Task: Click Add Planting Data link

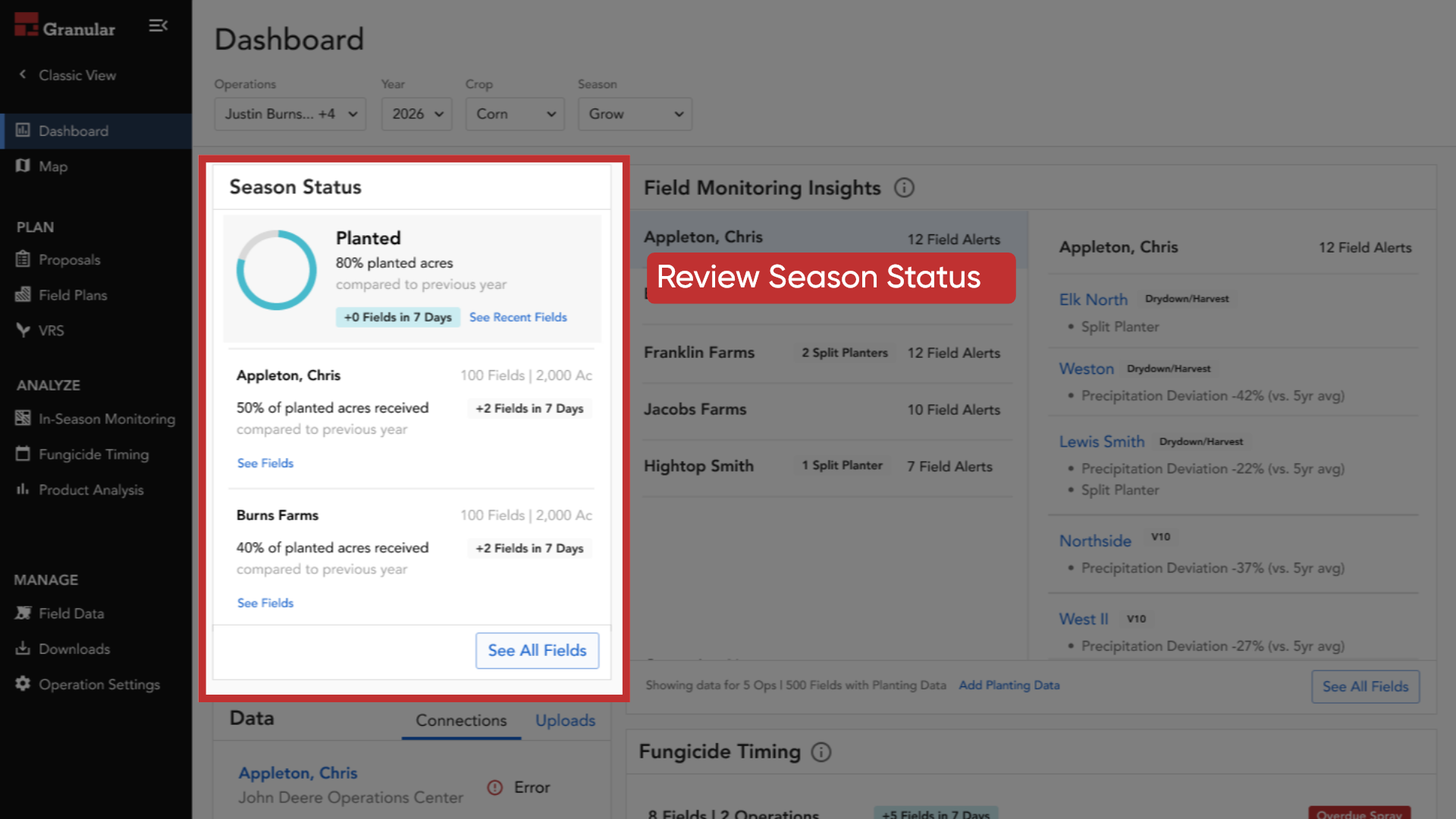Action: click(x=1009, y=685)
